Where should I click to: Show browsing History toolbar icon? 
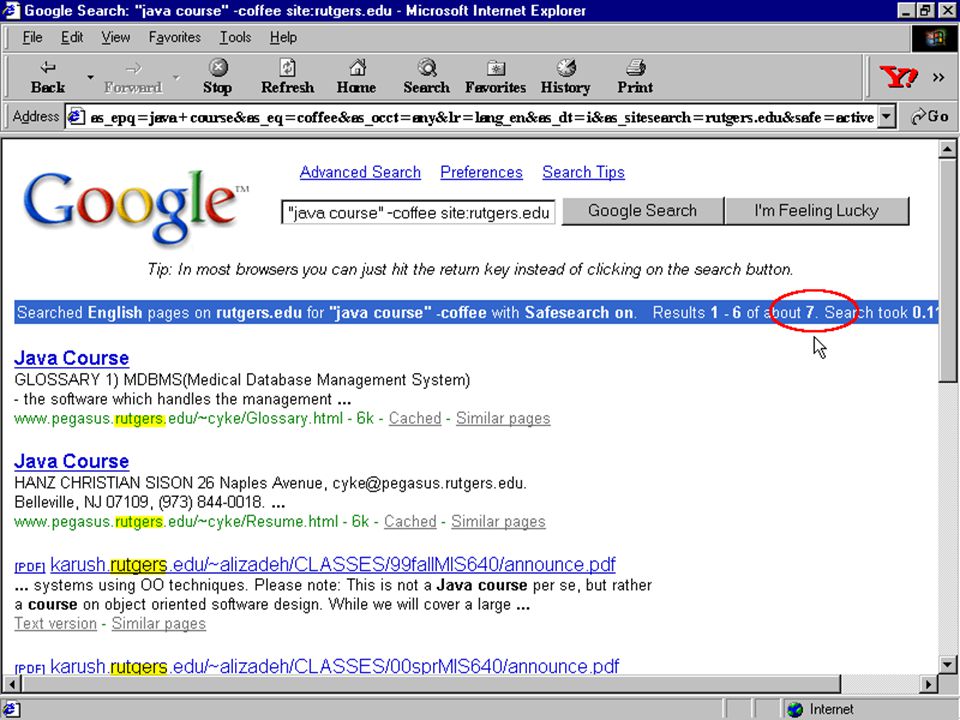click(565, 77)
